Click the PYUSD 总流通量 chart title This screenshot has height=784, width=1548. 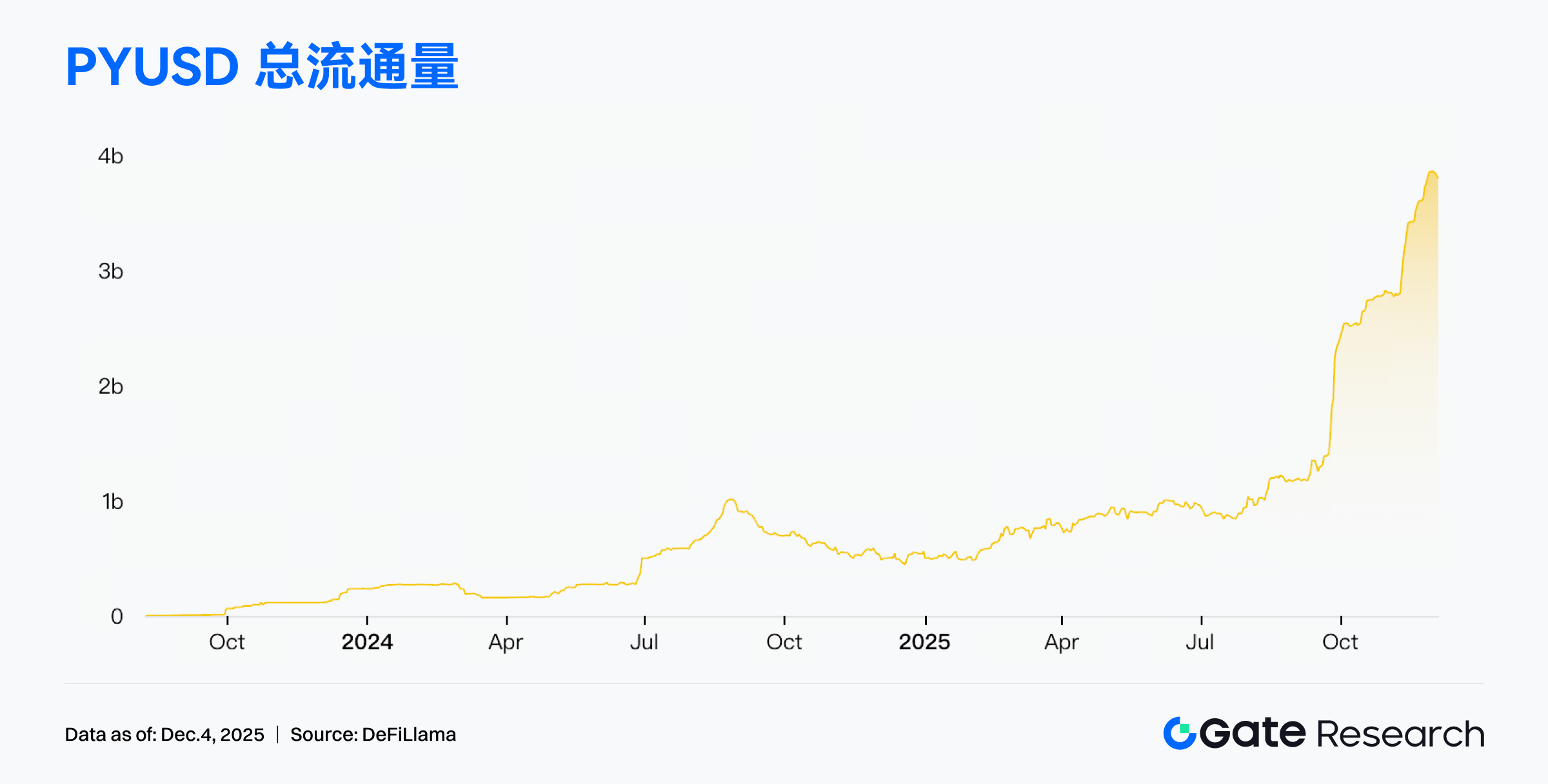coord(262,66)
